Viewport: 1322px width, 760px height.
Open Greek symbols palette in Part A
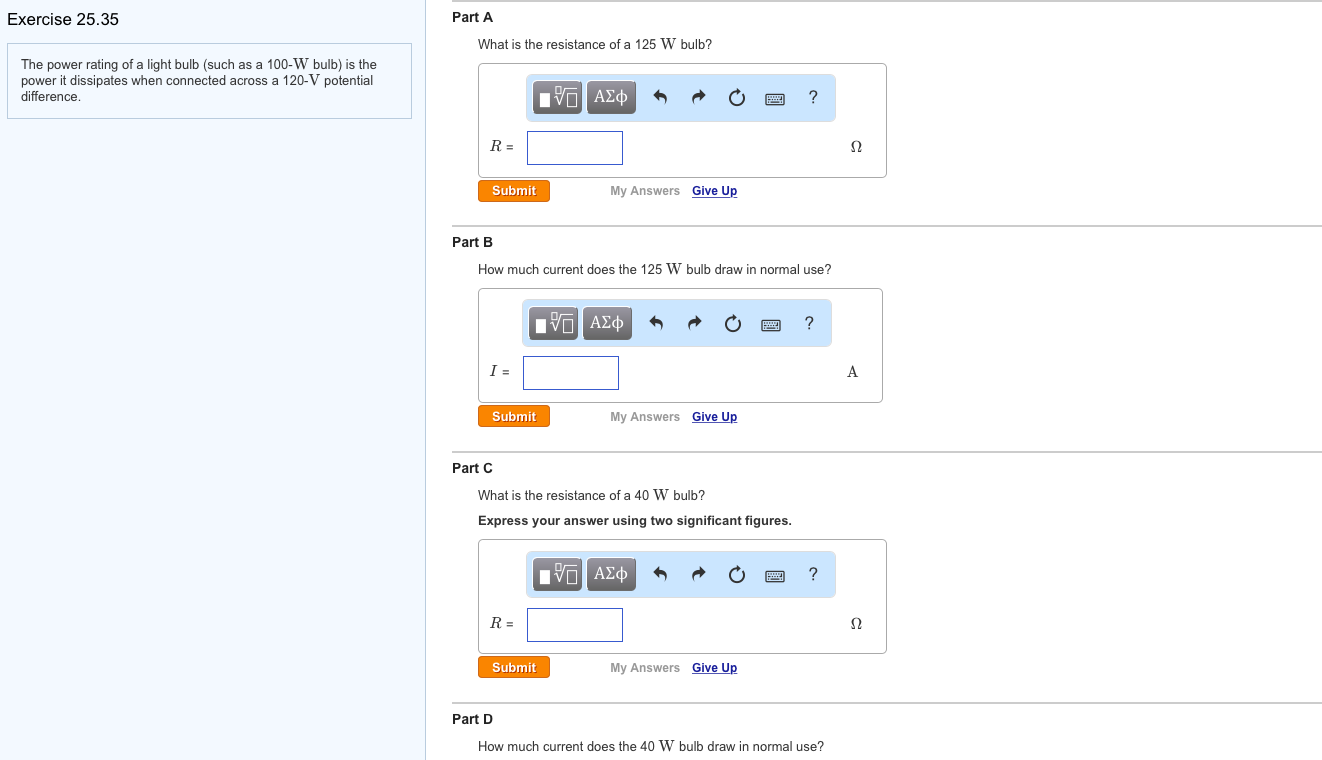point(610,97)
